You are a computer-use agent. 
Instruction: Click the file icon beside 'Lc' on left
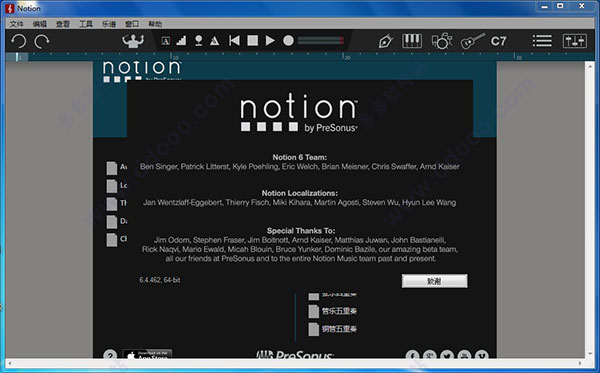pos(112,186)
